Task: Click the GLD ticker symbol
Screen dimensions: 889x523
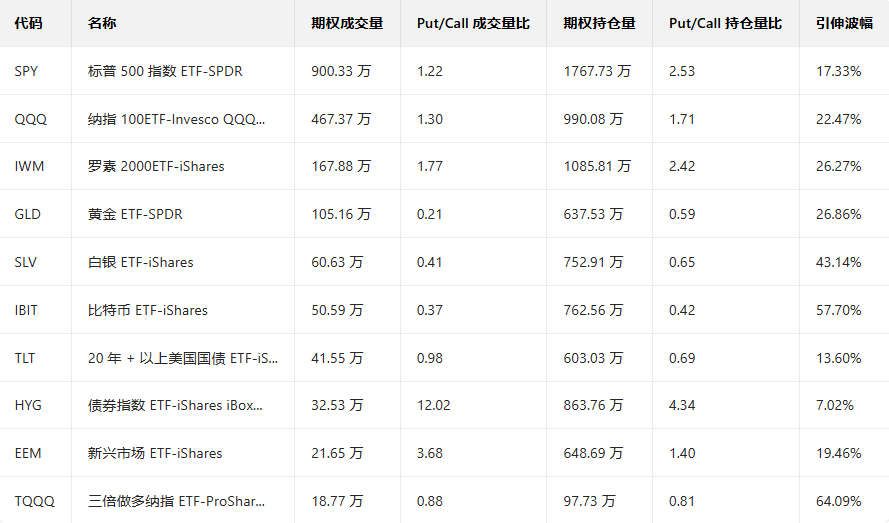Action: click(28, 214)
